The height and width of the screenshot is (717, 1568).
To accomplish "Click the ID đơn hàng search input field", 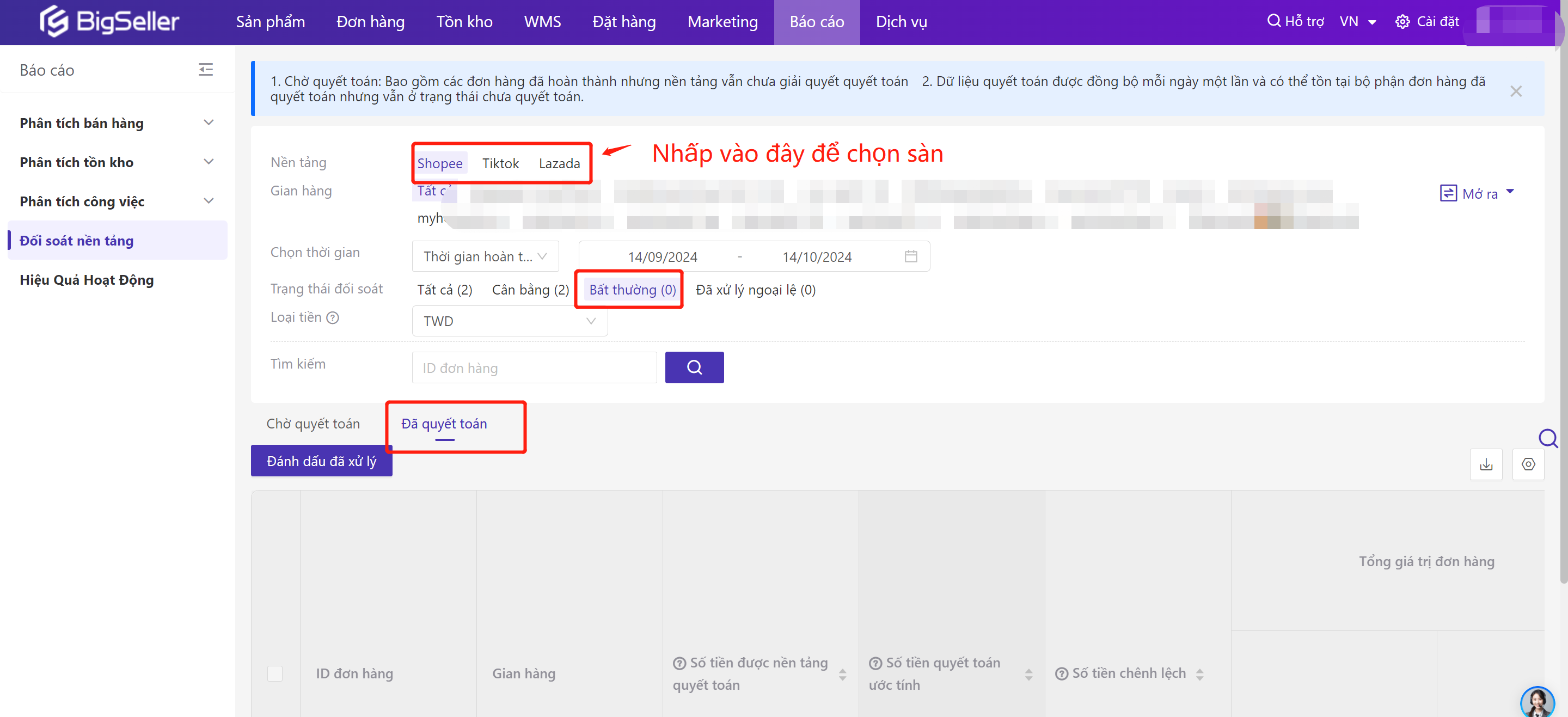I will click(x=534, y=367).
